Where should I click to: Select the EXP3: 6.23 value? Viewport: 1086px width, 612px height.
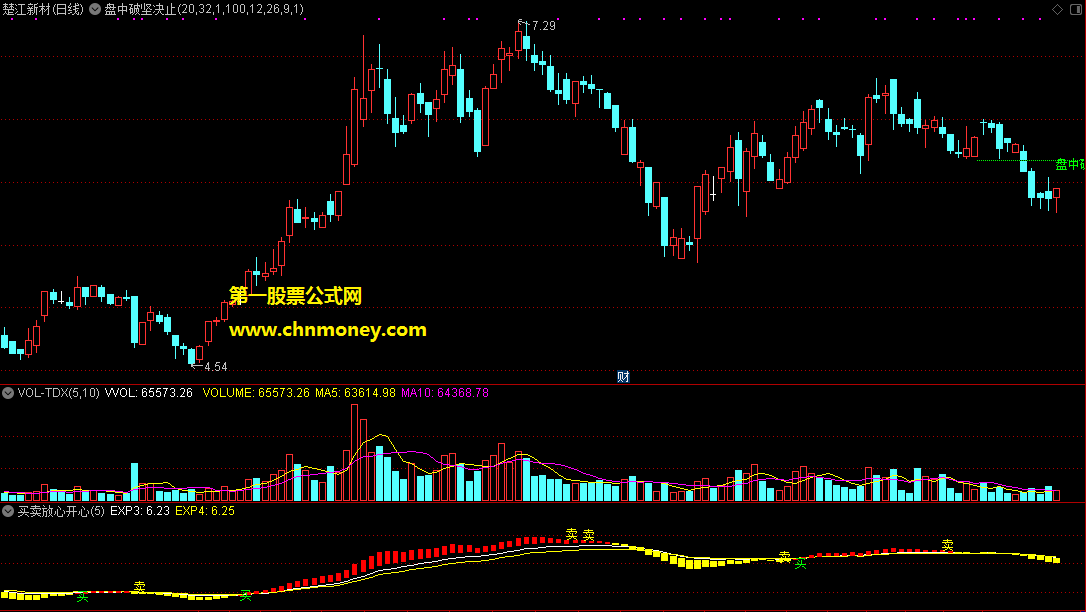tap(140, 511)
